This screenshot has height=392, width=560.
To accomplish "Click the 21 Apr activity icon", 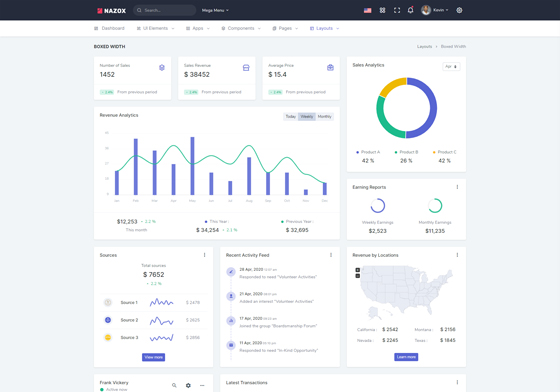I will click(x=231, y=296).
